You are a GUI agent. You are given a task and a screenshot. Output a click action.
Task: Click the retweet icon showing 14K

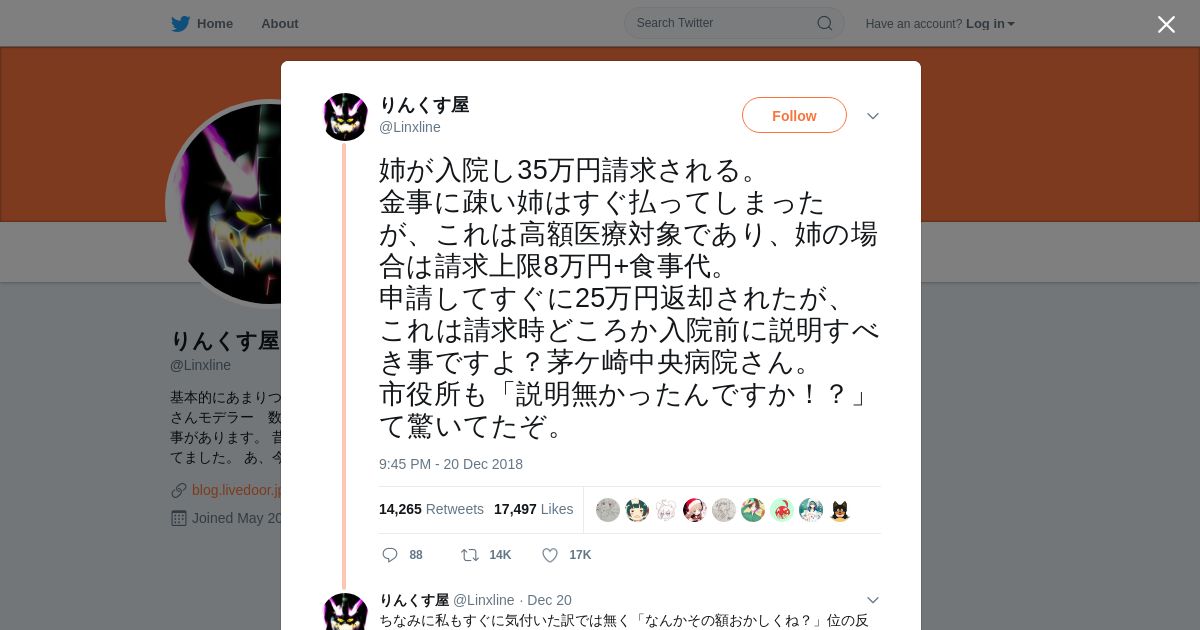pyautogui.click(x=469, y=555)
